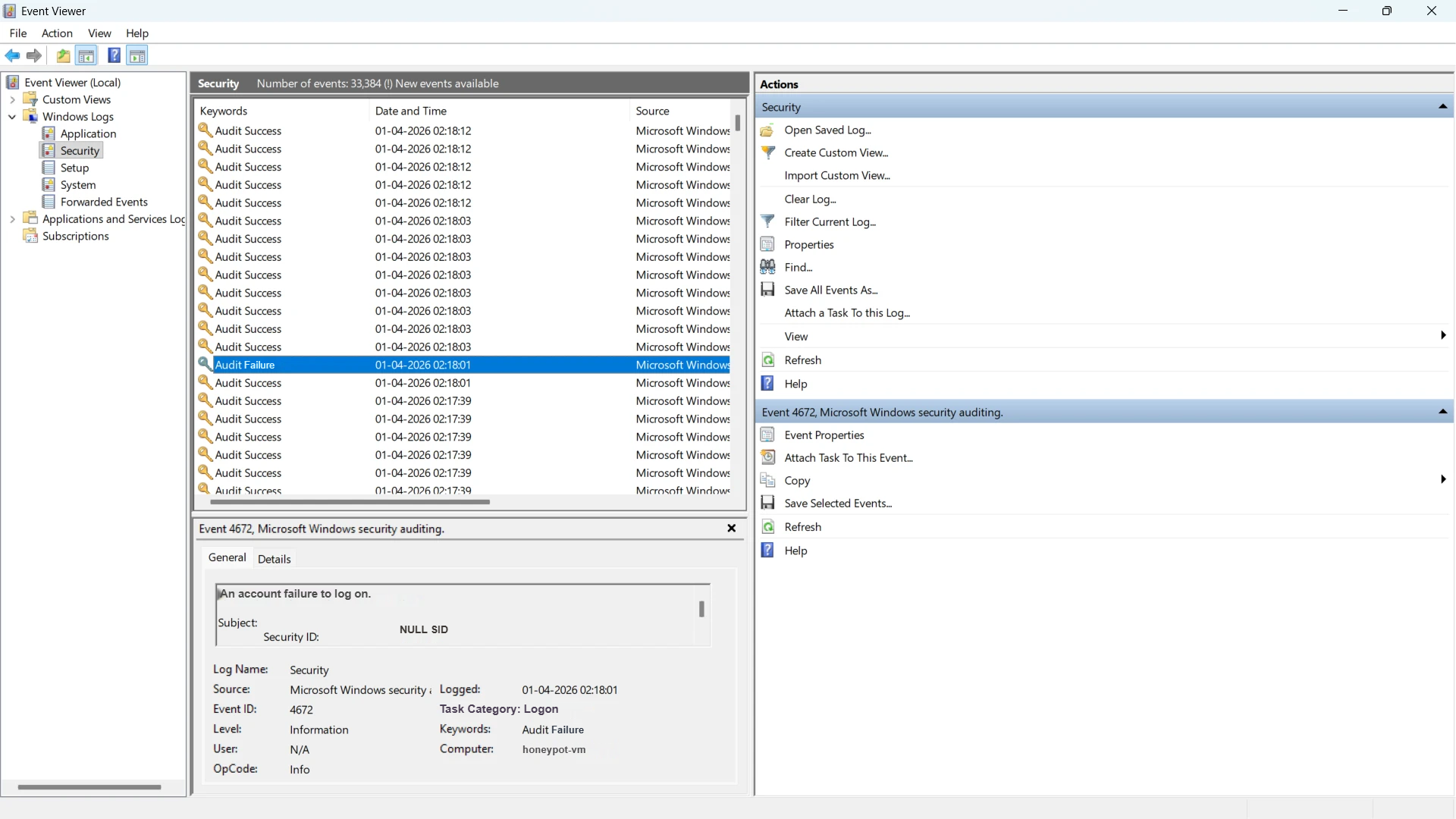Close the event 4672 preview pane
This screenshot has height=819, width=1456.
click(731, 529)
